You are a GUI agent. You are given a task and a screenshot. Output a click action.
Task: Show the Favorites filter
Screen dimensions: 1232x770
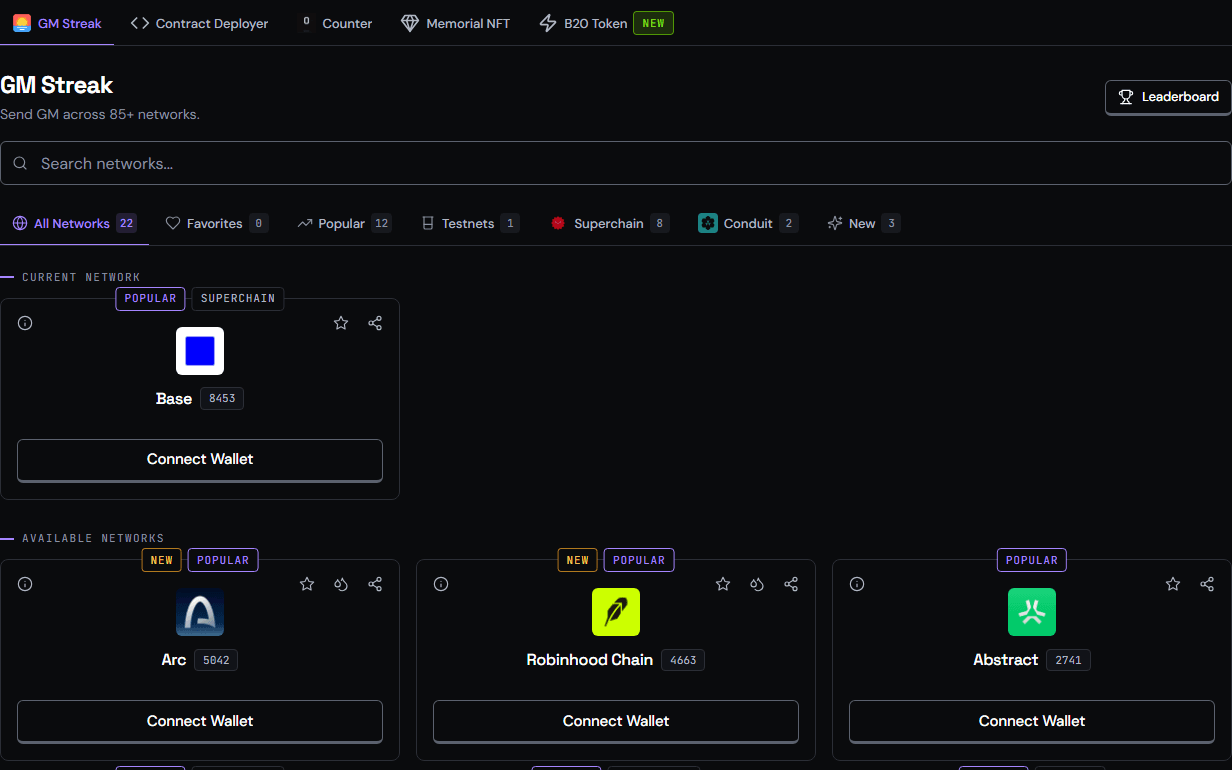click(x=217, y=223)
